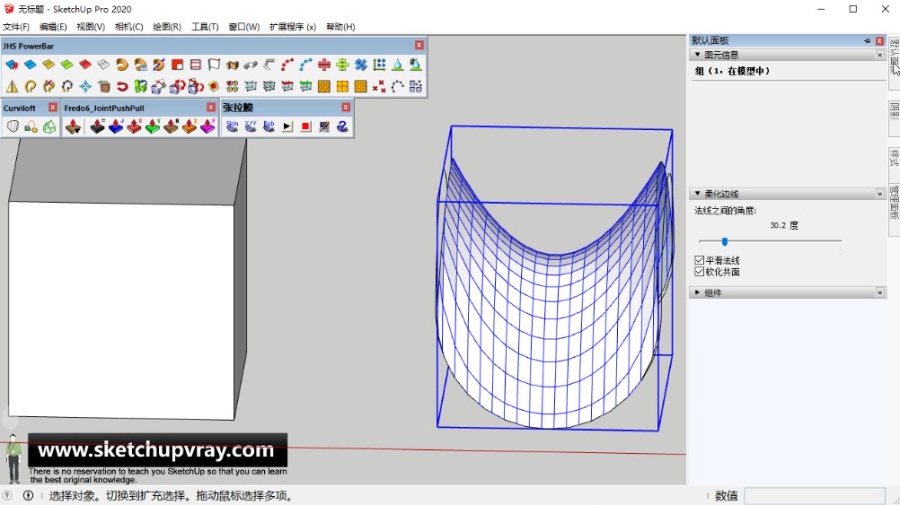Click the scattered red x marks icon in JHS PowerBar

(x=379, y=87)
